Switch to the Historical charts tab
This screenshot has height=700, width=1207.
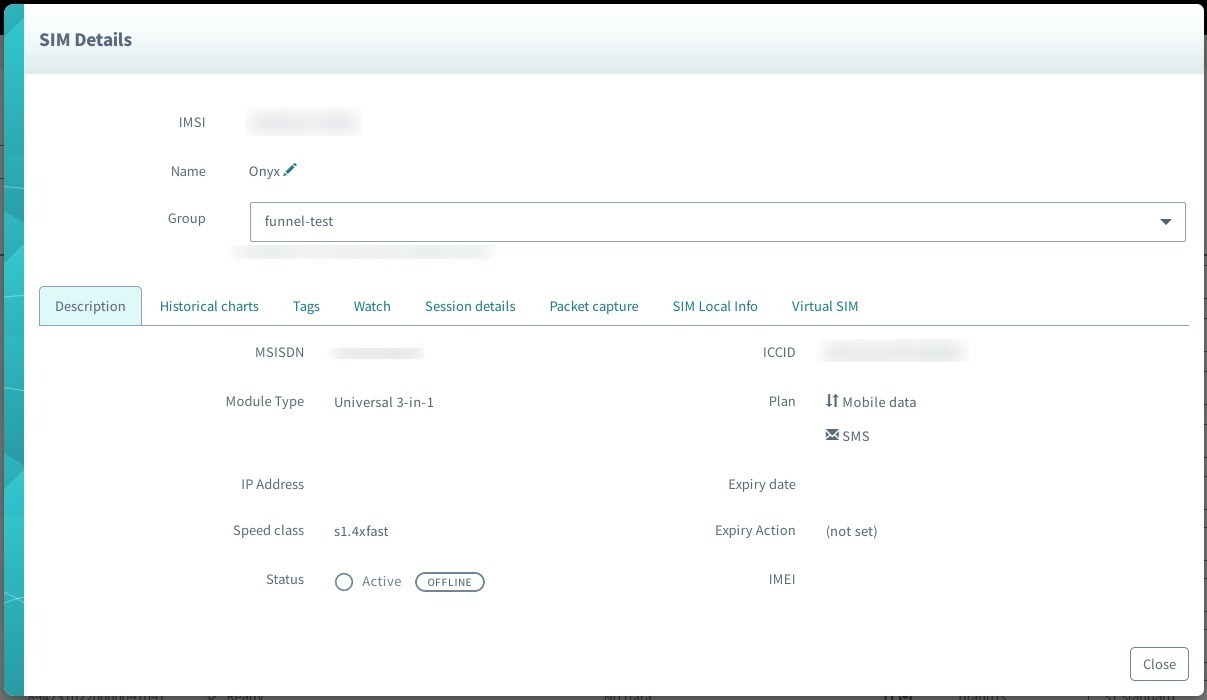[209, 306]
